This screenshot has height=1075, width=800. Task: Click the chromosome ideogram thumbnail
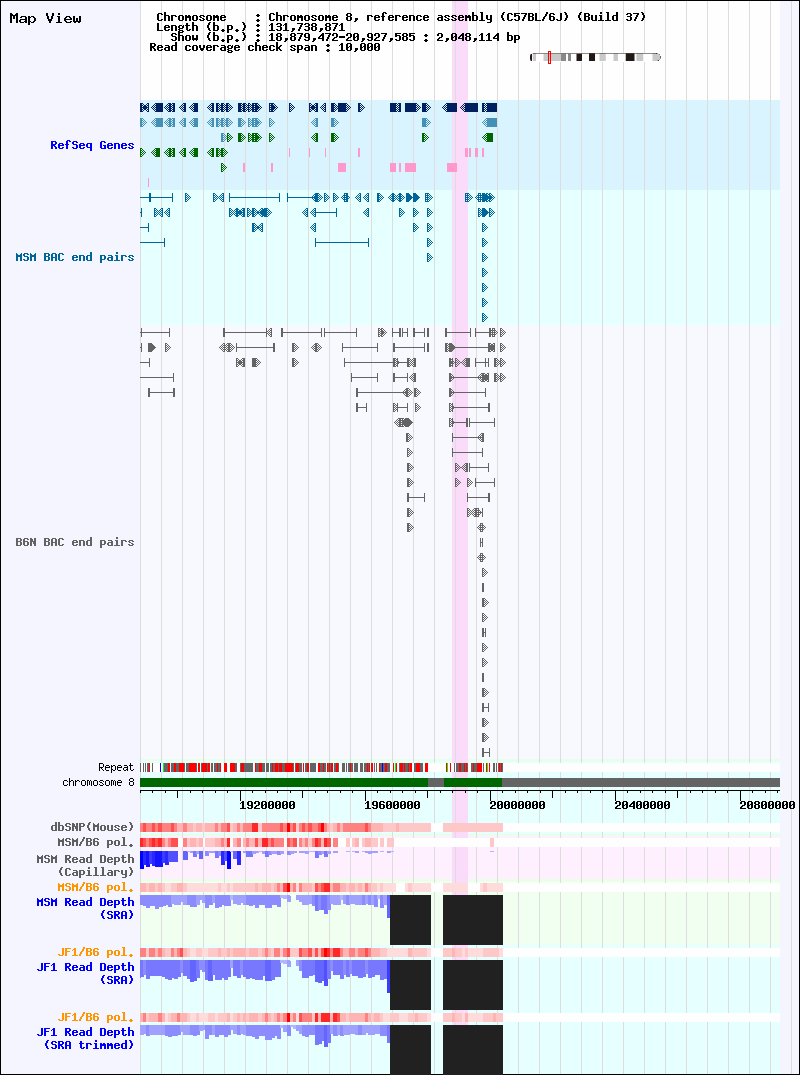(x=596, y=58)
